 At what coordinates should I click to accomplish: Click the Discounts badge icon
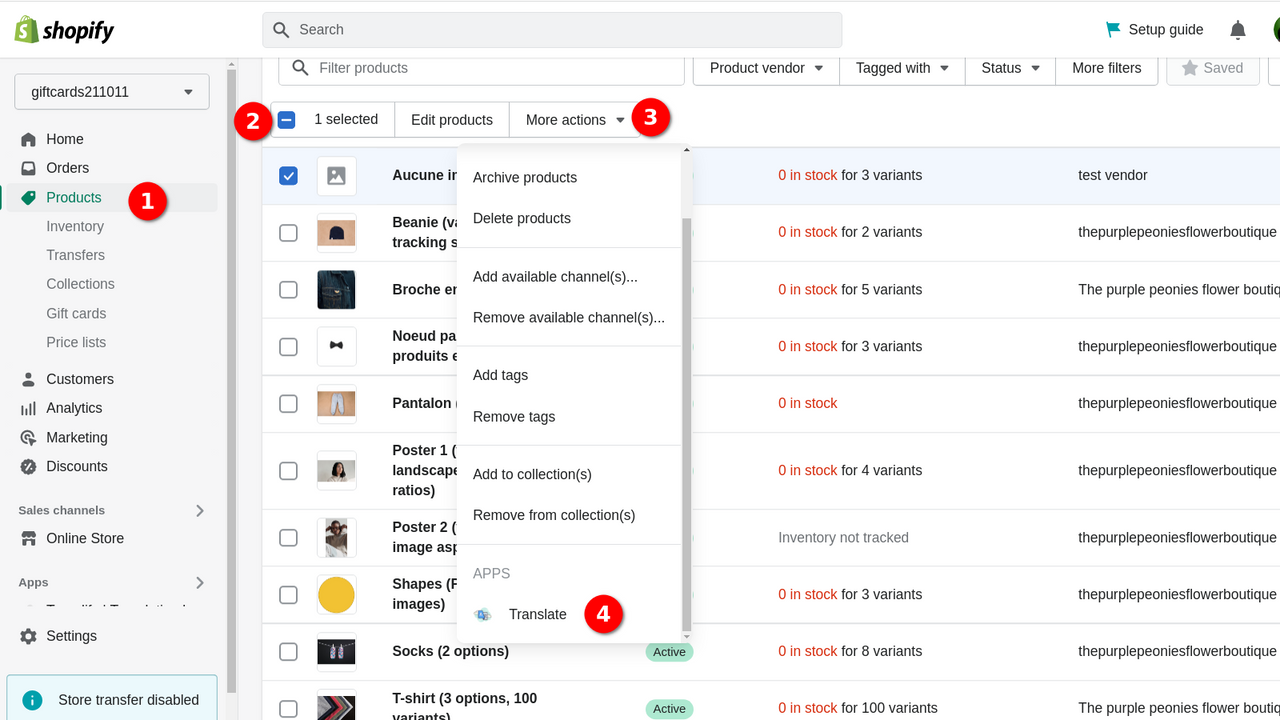tap(28, 466)
